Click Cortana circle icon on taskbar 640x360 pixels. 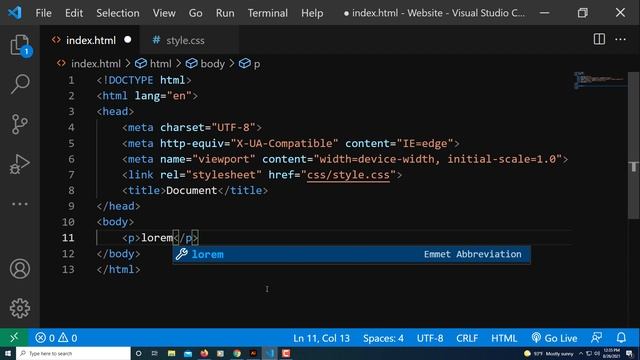coord(138,353)
